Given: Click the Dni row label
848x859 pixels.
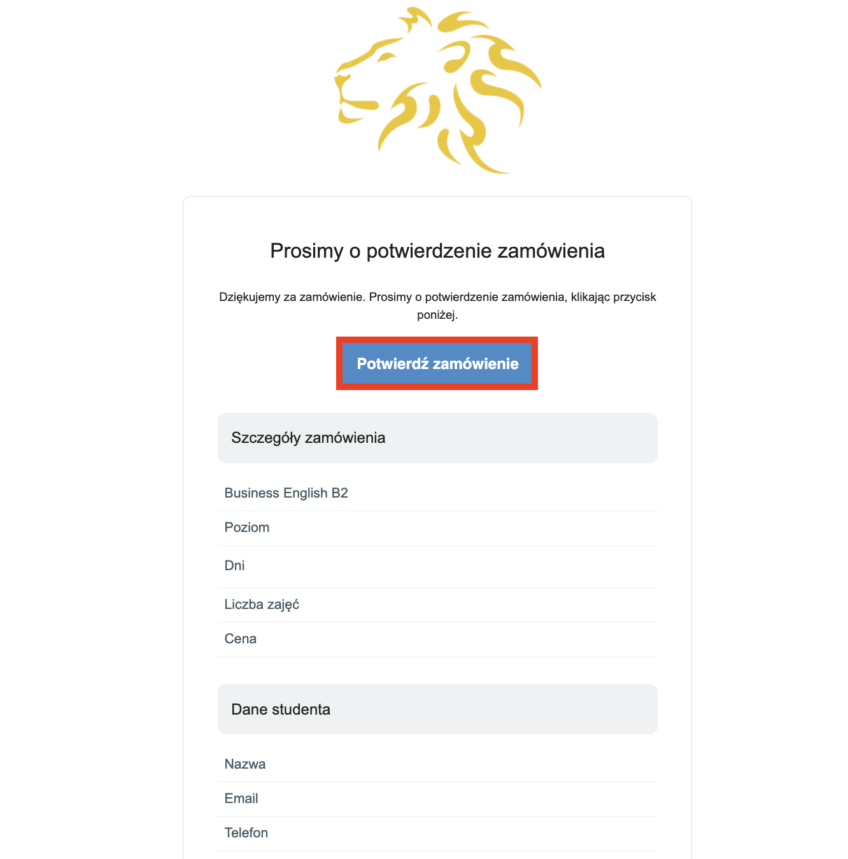Looking at the screenshot, I should coord(235,566).
